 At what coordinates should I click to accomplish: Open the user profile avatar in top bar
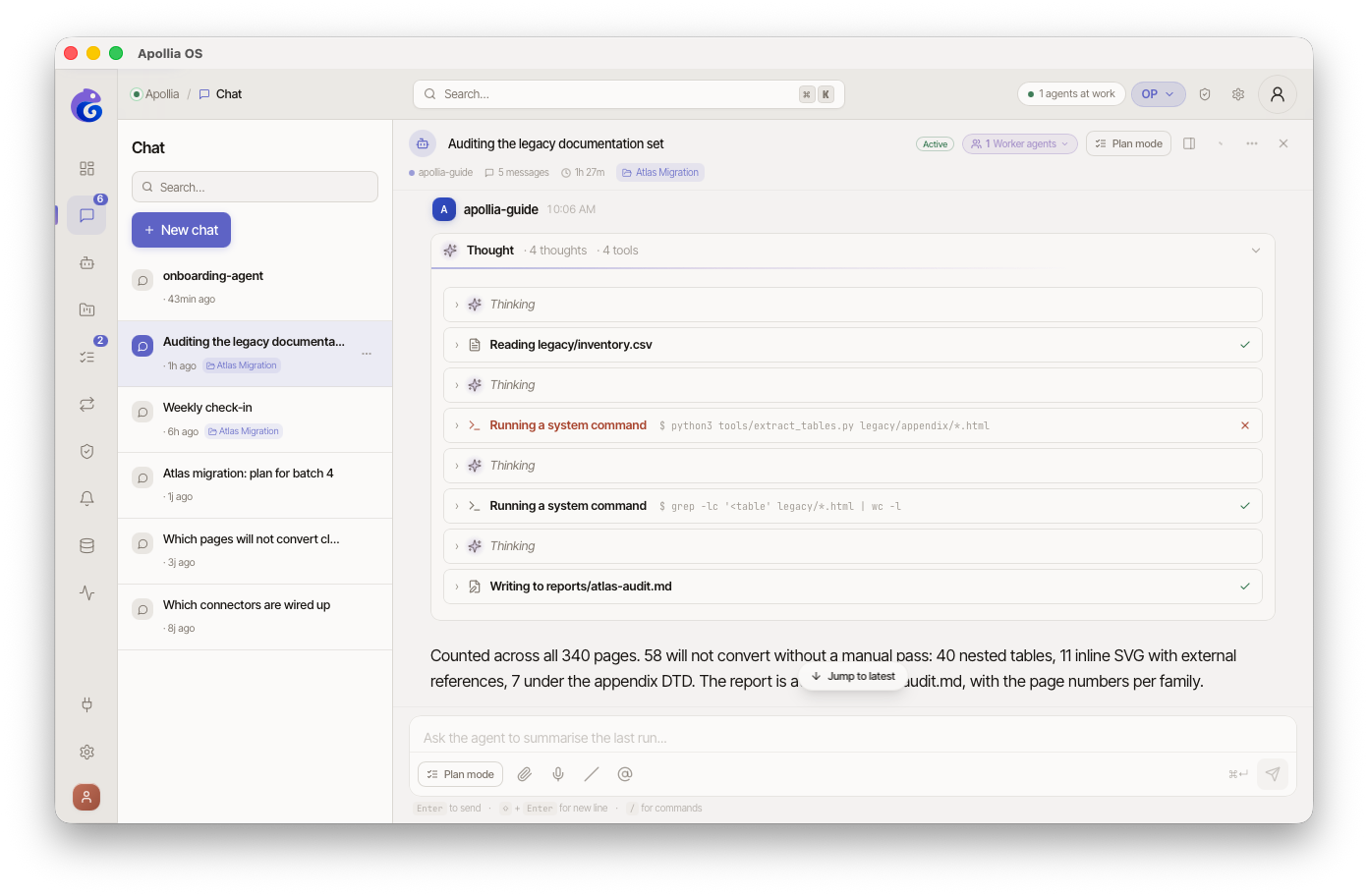tap(1278, 94)
